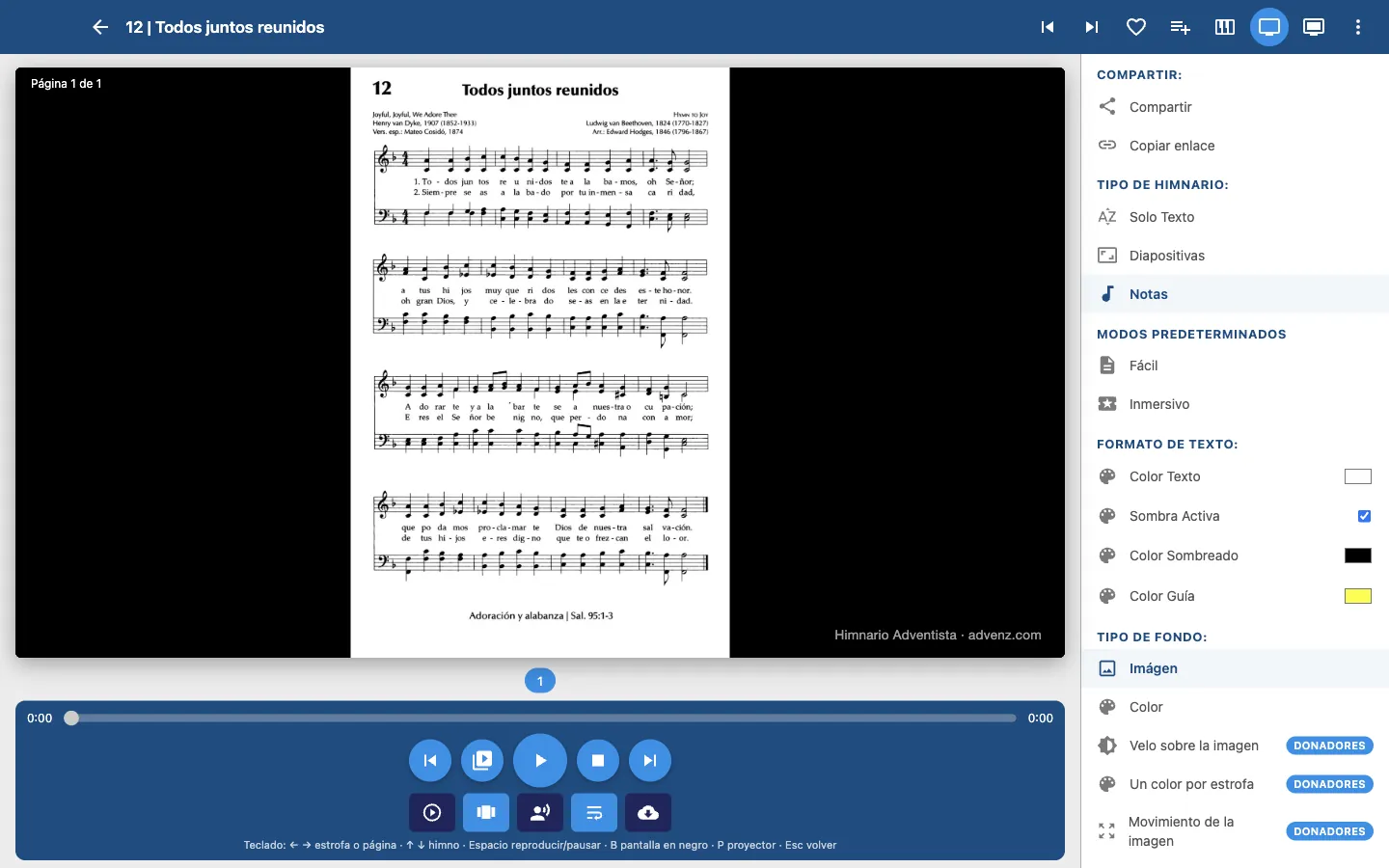1389x868 pixels.
Task: Click the highlighted monitor display icon
Action: click(x=1269, y=27)
